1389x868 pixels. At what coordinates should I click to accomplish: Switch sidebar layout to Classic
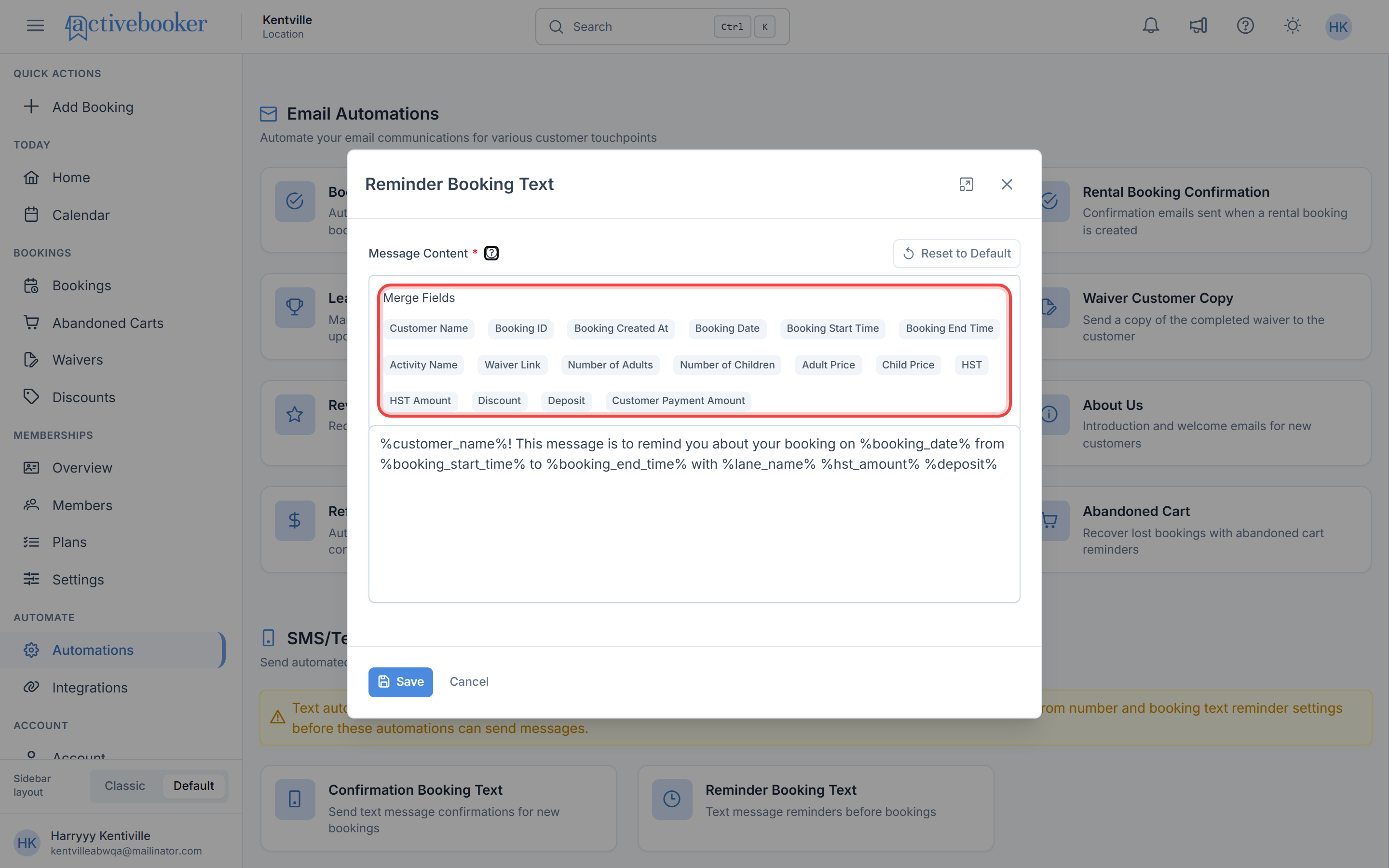coord(124,786)
